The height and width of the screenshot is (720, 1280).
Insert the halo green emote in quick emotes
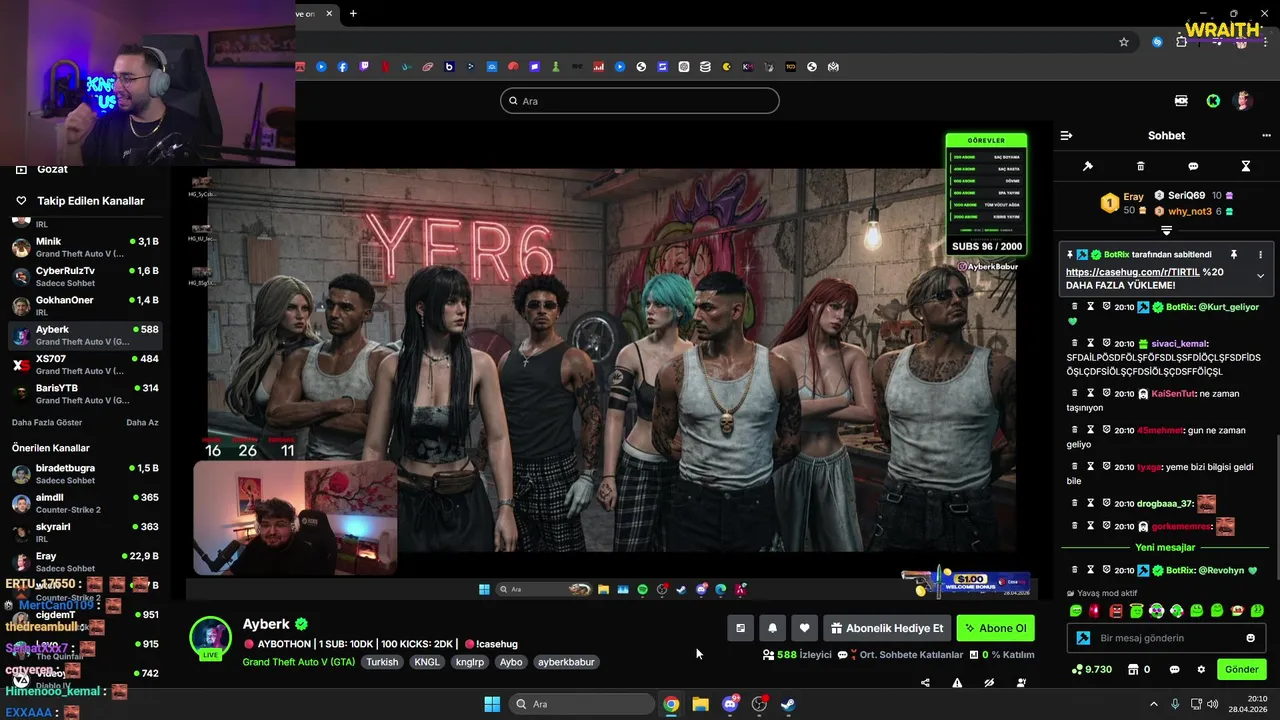pos(1136,610)
